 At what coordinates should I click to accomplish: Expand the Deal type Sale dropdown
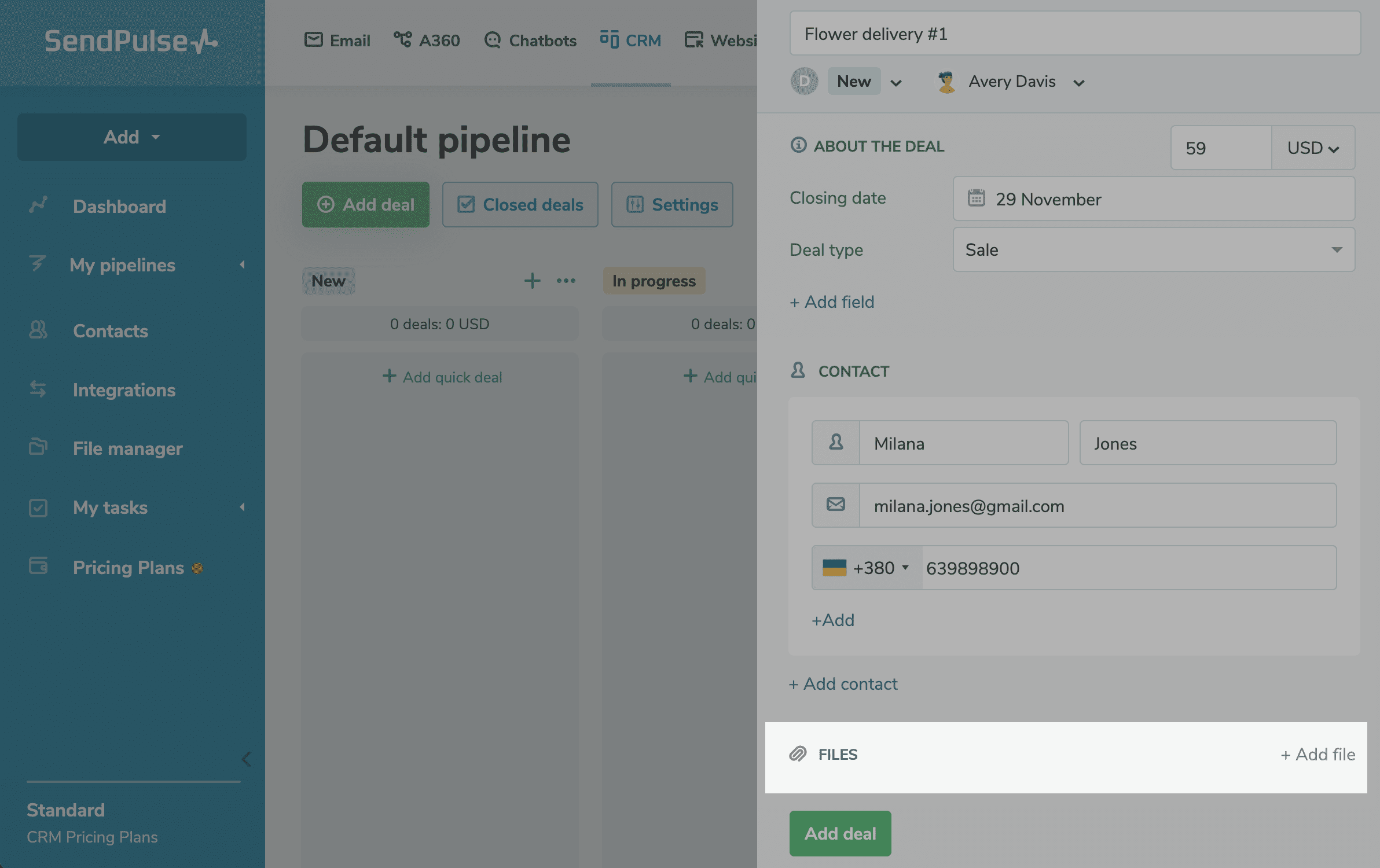(x=1336, y=250)
